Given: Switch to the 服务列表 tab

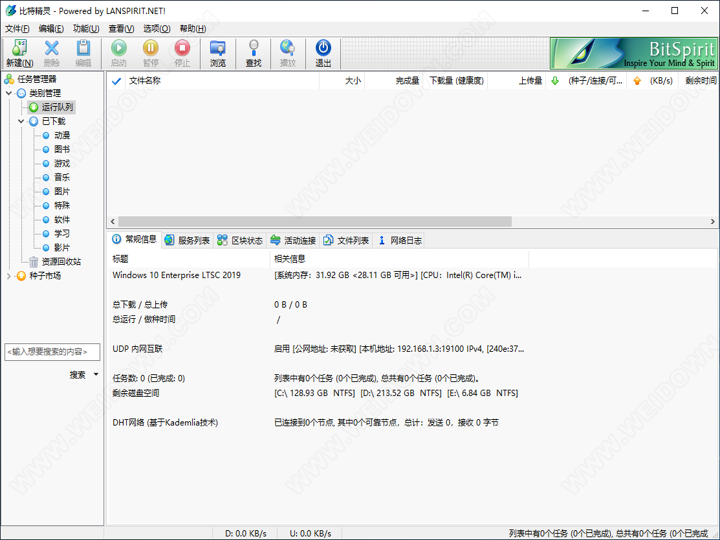Looking at the screenshot, I should [187, 240].
